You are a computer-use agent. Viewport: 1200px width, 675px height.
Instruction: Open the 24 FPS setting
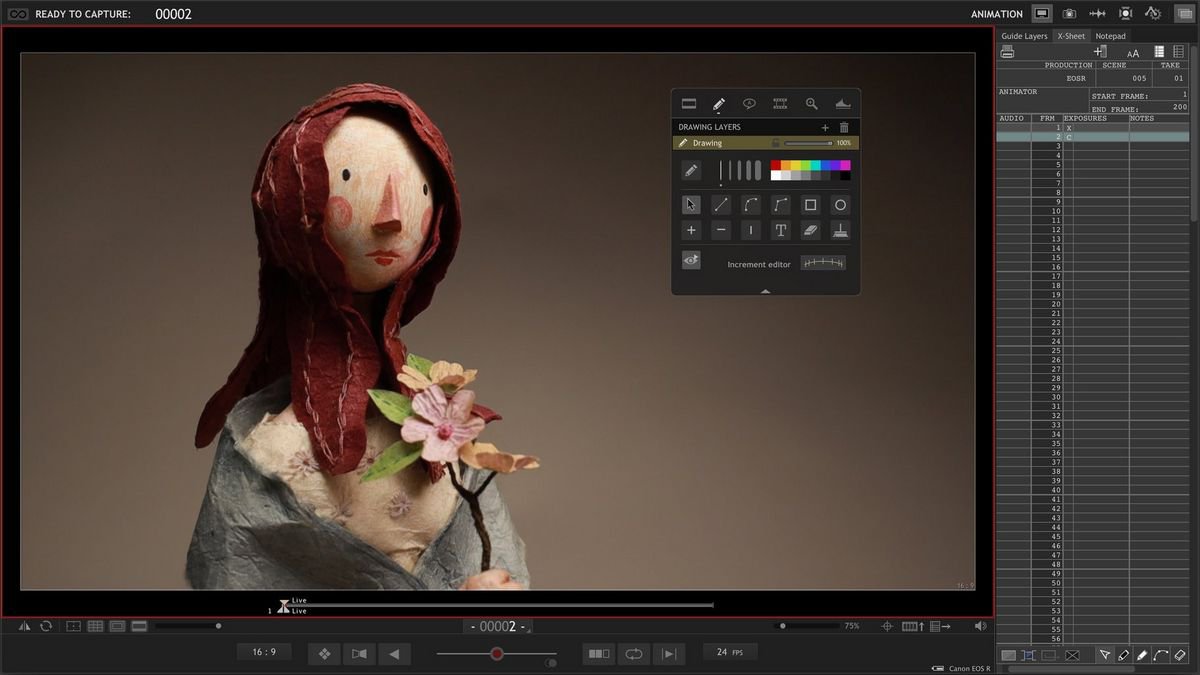pyautogui.click(x=729, y=652)
